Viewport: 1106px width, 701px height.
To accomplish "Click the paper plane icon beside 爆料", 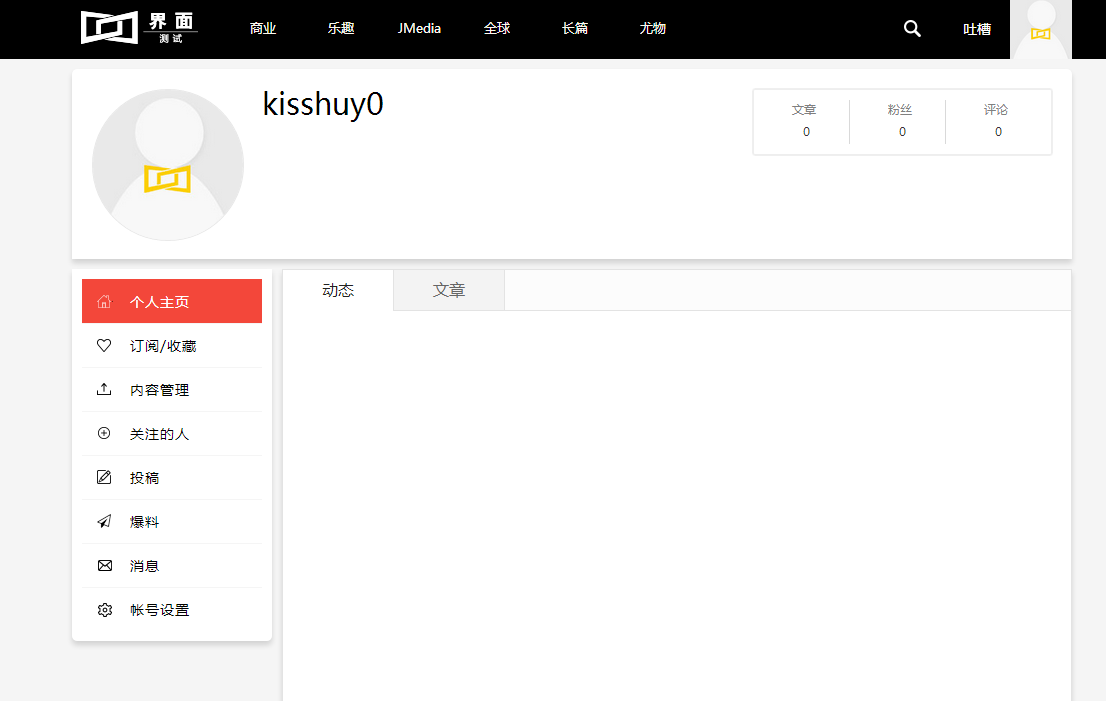I will (104, 521).
